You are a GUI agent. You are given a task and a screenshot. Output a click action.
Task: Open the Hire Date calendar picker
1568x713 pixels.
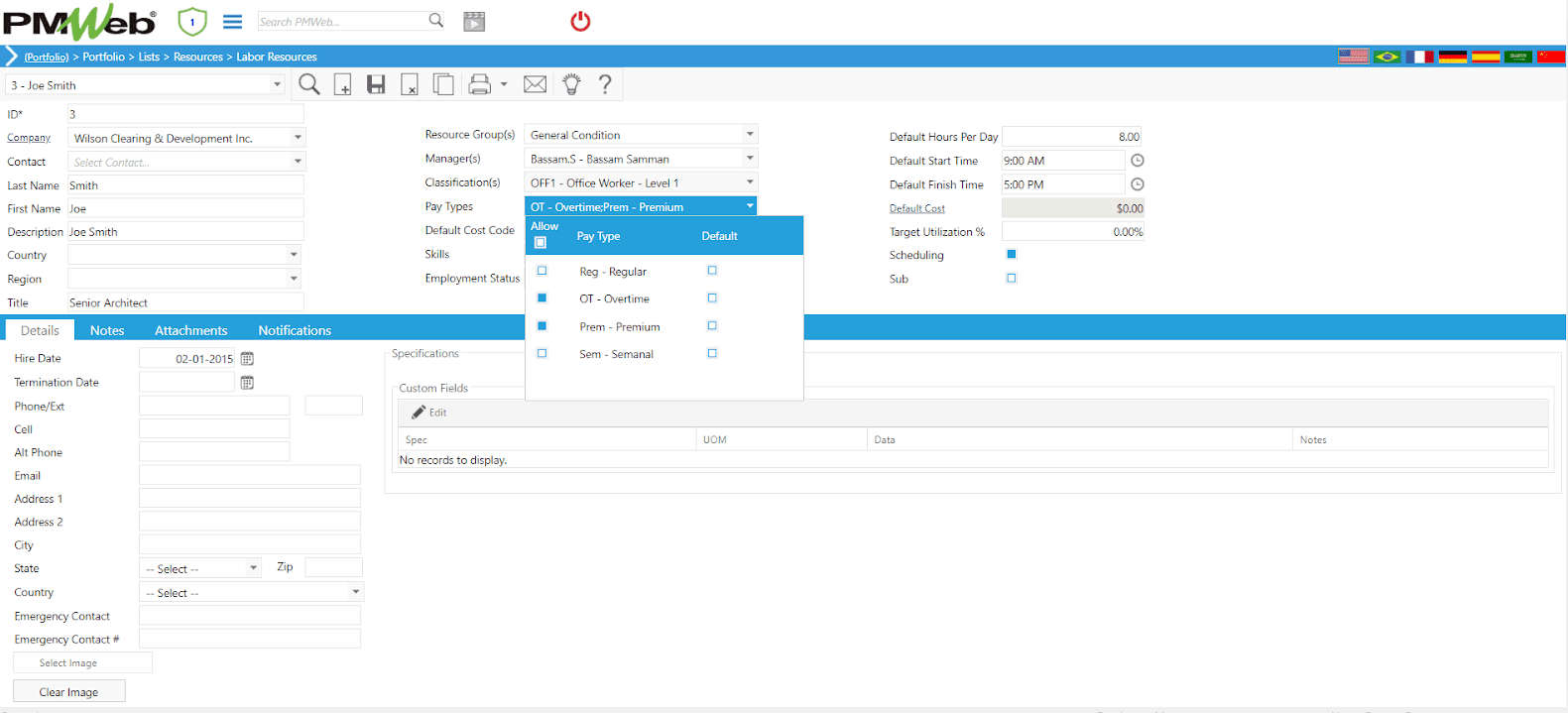click(x=248, y=359)
